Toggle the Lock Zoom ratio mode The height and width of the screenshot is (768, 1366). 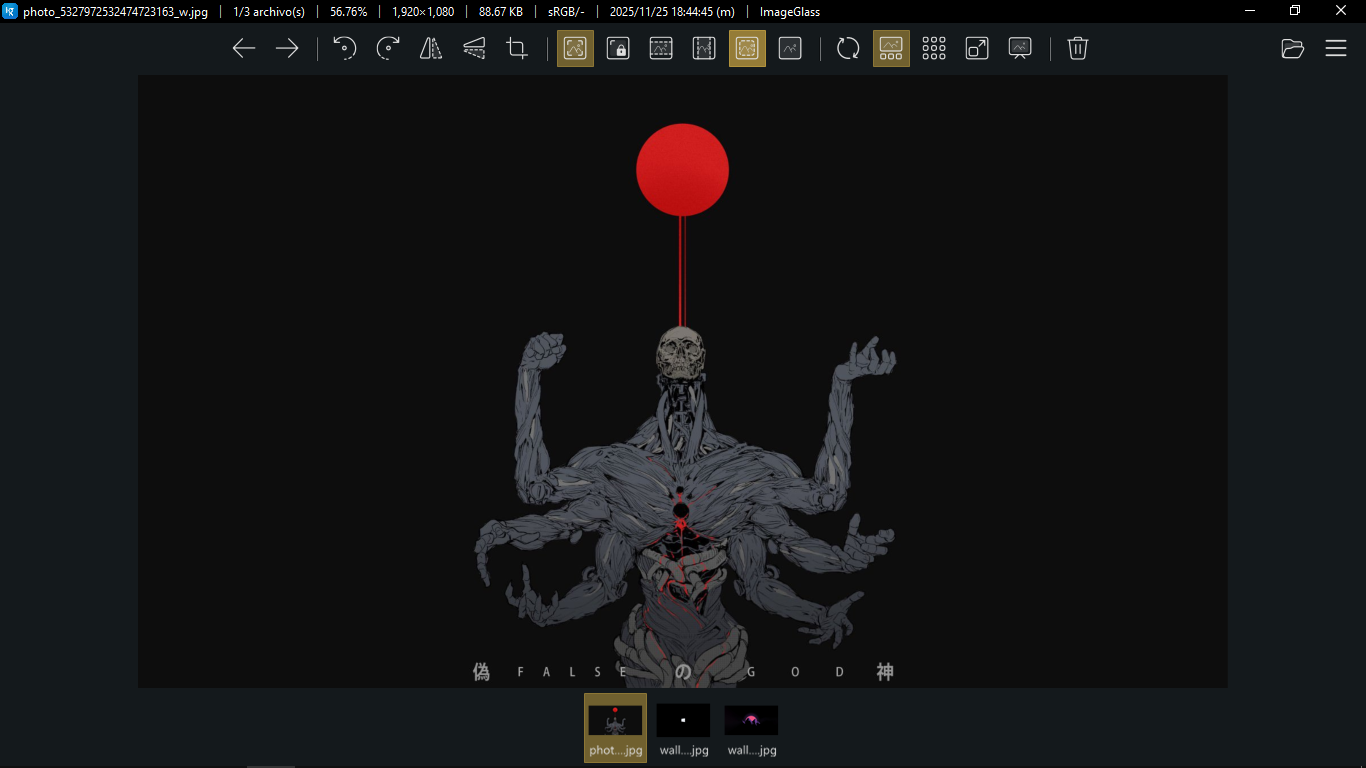(x=618, y=48)
